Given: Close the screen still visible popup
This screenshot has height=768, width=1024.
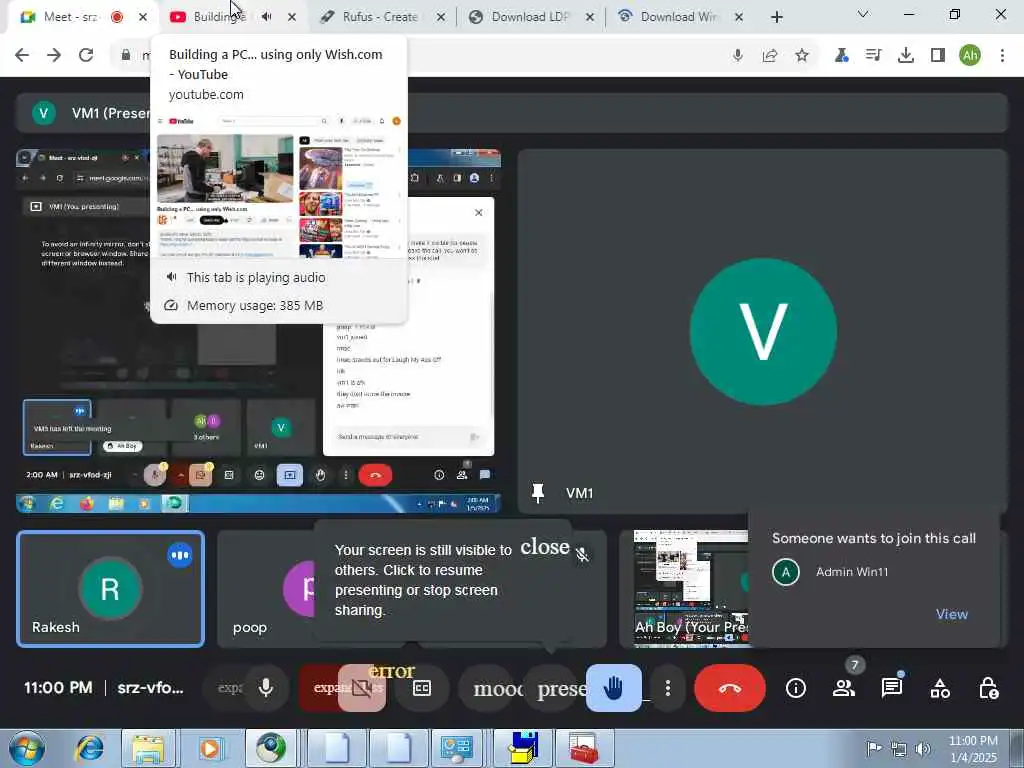Looking at the screenshot, I should [545, 547].
